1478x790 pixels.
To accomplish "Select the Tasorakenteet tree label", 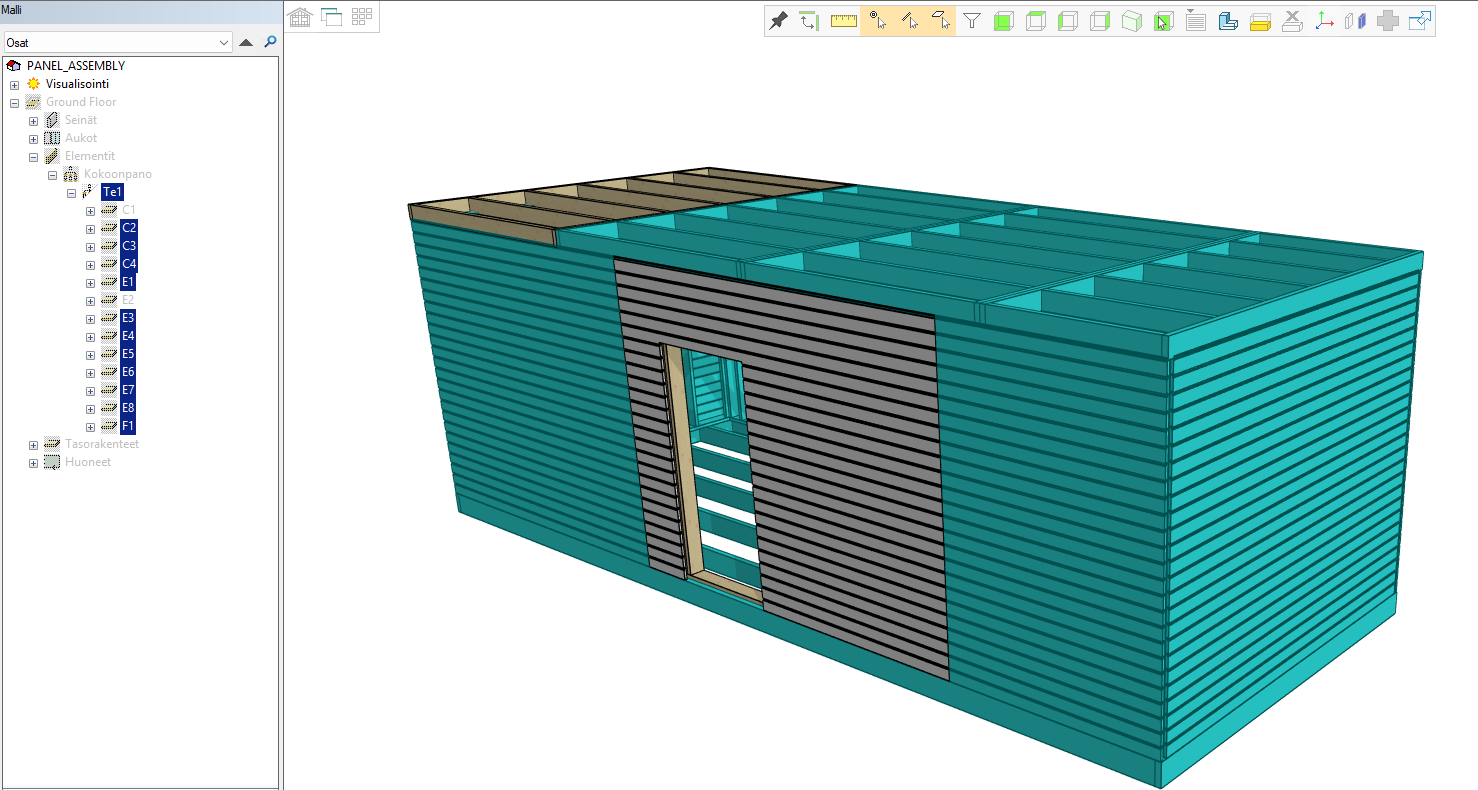I will tap(102, 444).
